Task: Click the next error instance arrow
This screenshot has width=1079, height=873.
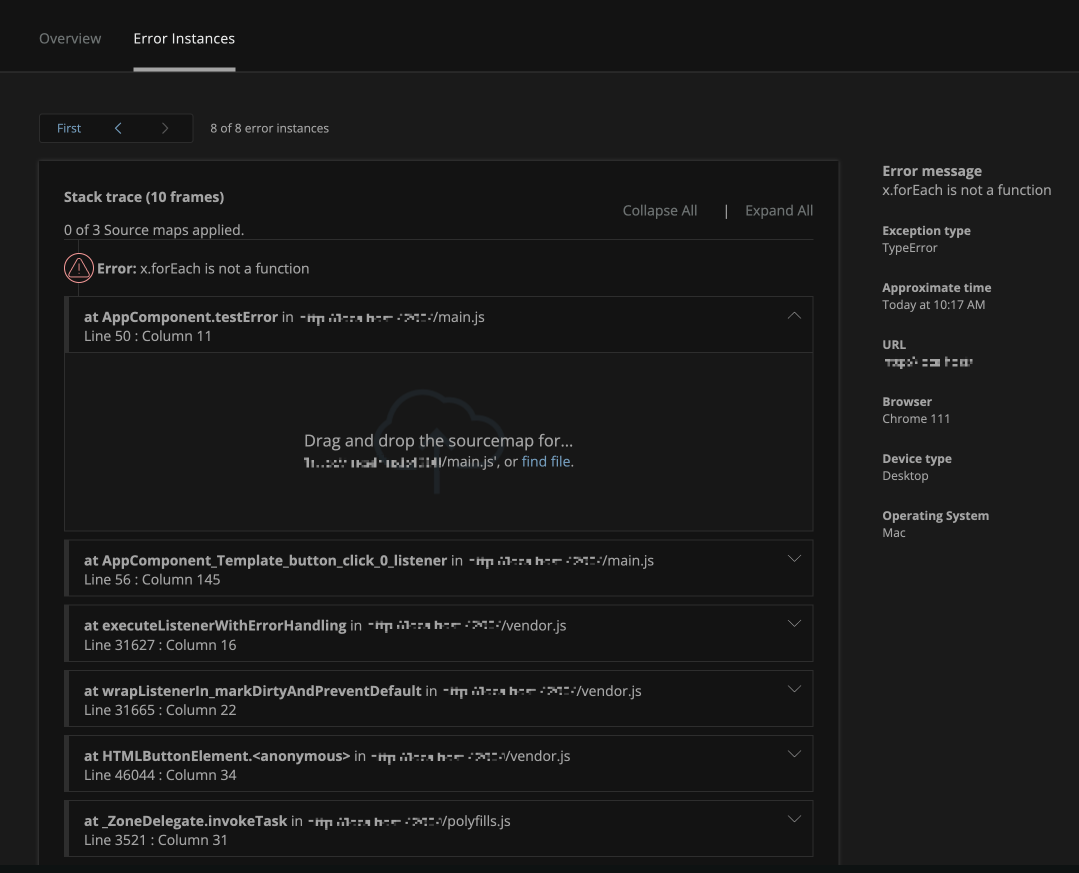Action: point(165,128)
